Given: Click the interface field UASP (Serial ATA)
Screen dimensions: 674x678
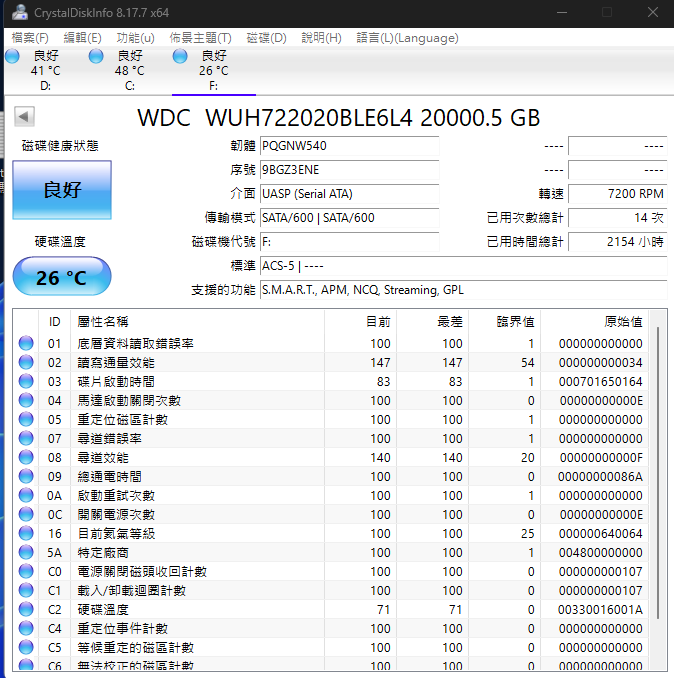Looking at the screenshot, I should point(349,194).
